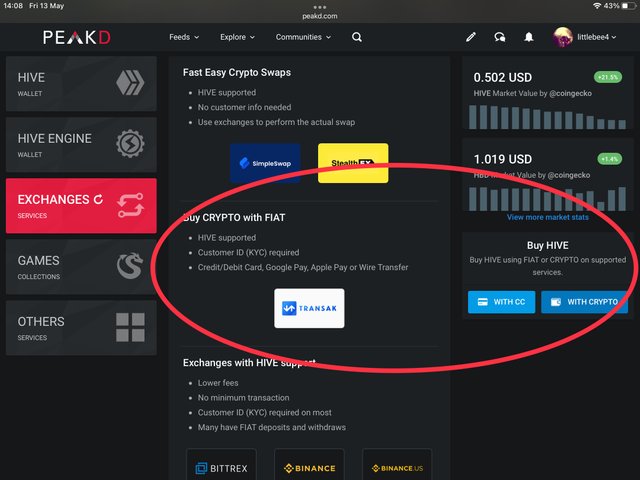Screen dimensions: 640x480
Task: Click the refresh icon beside EXCHANGES
Action: coord(98,199)
